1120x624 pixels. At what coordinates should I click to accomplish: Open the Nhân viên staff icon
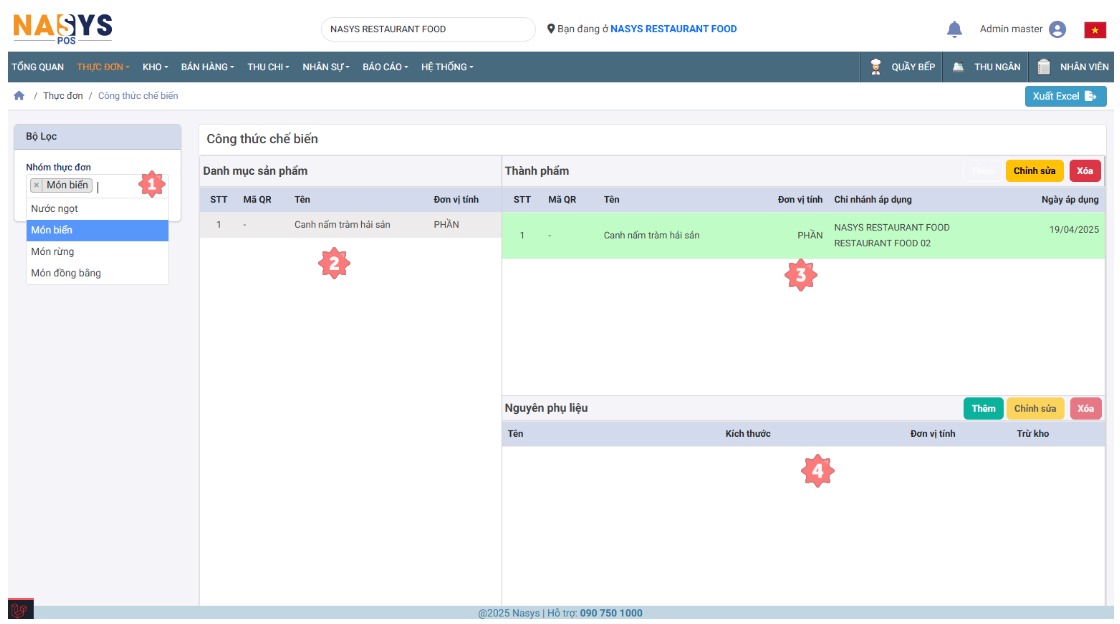(x=1044, y=67)
